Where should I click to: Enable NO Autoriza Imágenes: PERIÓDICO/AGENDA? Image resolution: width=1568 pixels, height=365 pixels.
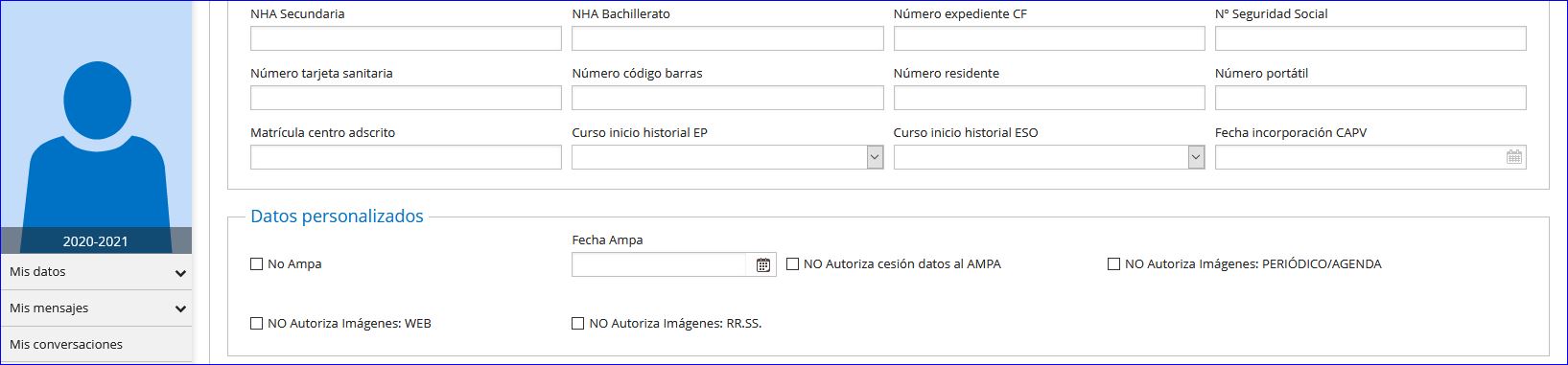(1113, 264)
